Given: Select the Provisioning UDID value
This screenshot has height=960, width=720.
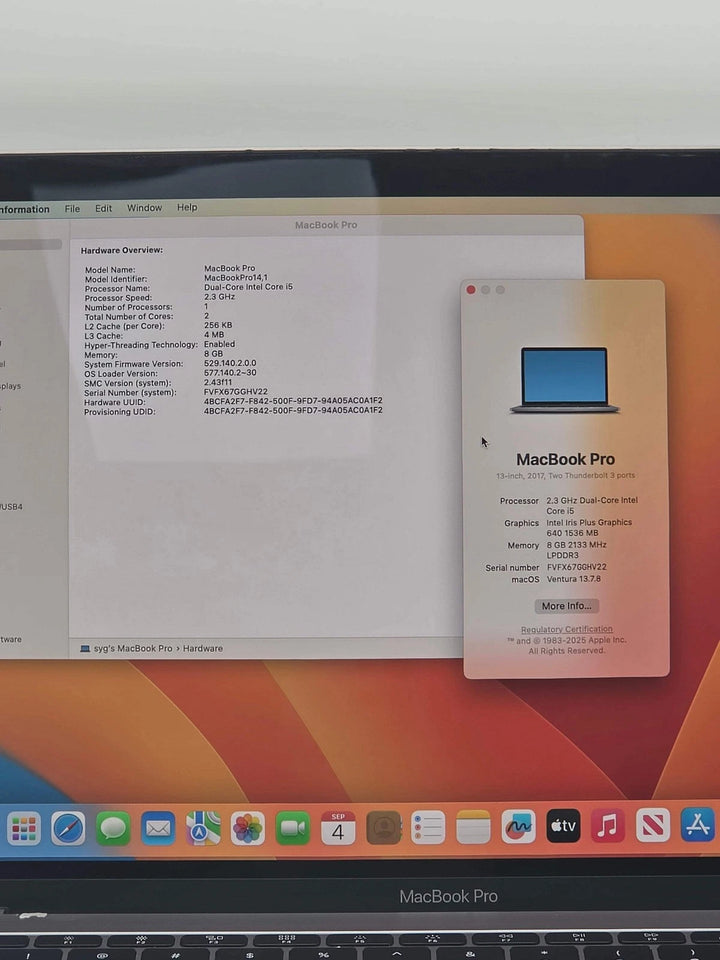Looking at the screenshot, I should pyautogui.click(x=293, y=410).
